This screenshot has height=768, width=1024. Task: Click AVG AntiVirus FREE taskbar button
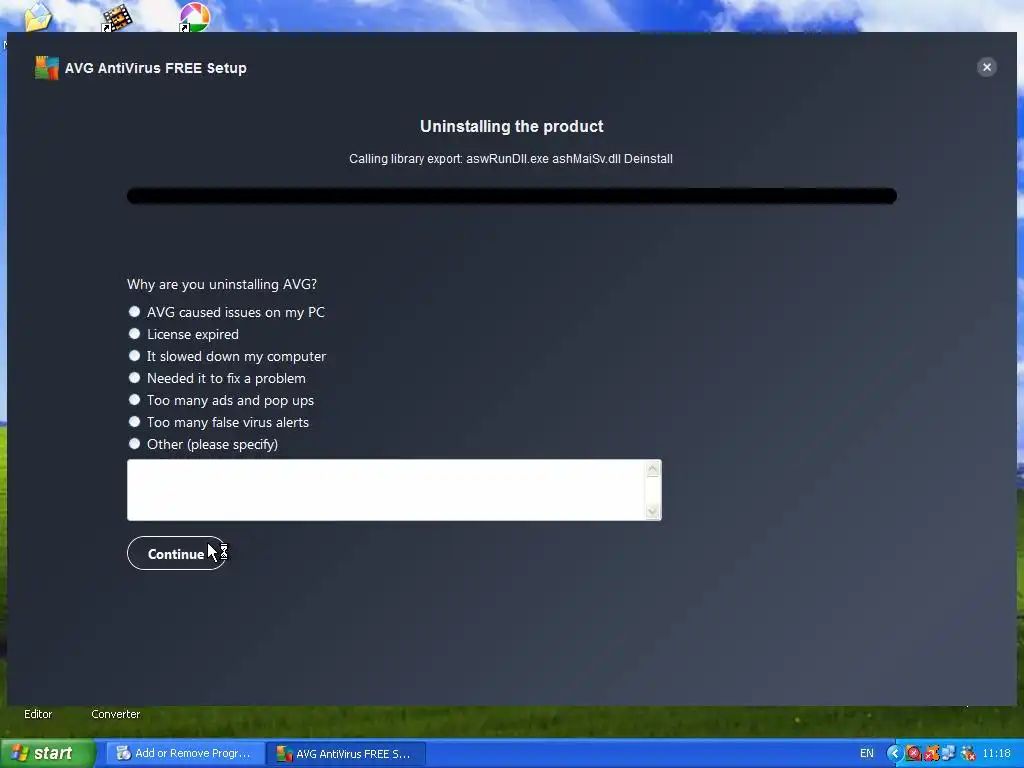(x=345, y=754)
